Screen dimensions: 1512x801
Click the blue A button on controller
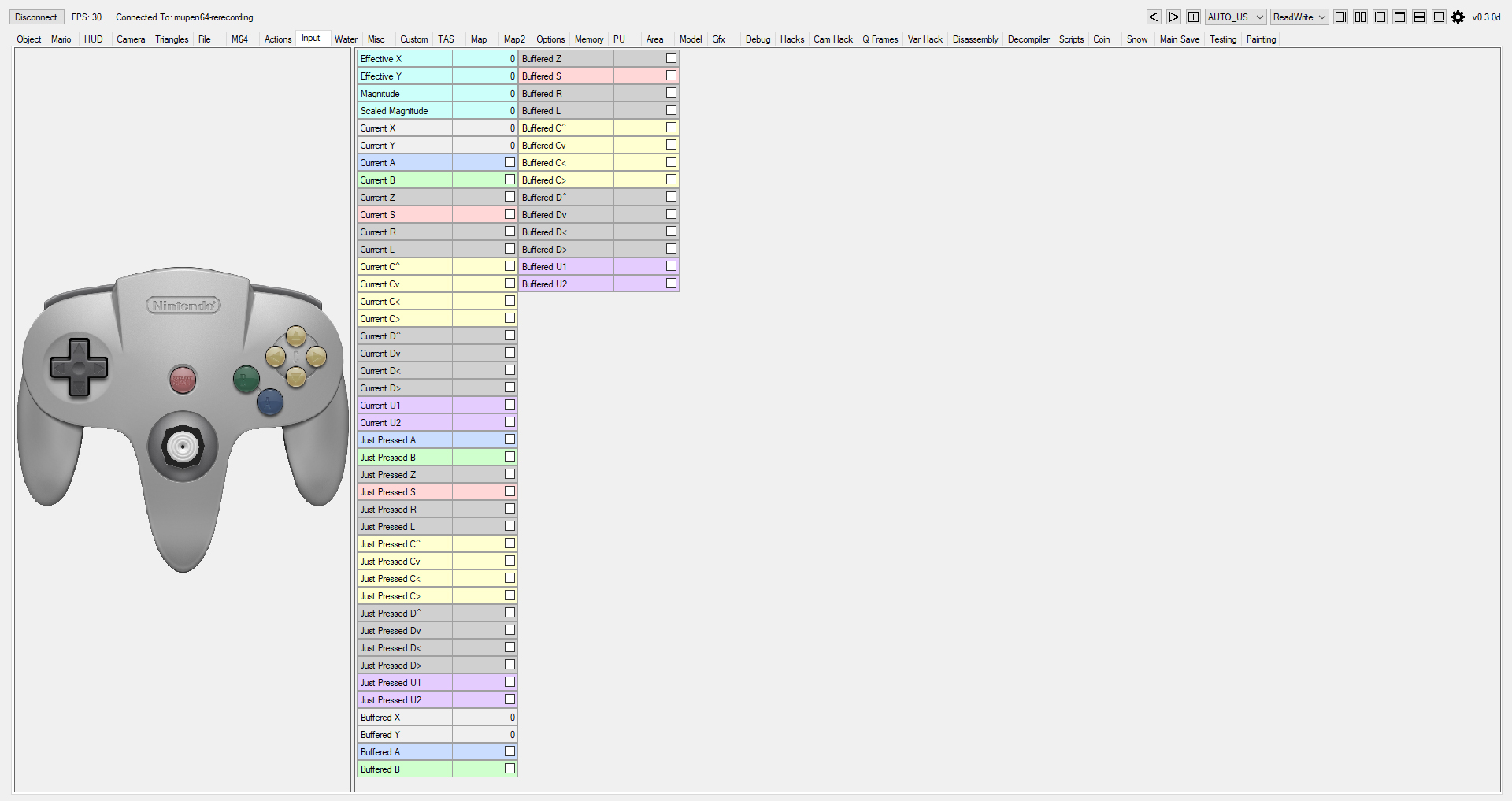[x=270, y=402]
